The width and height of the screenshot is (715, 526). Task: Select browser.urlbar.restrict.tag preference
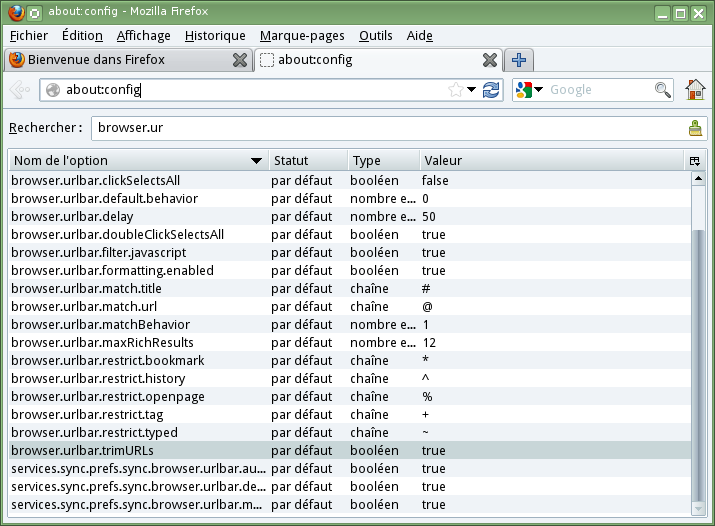coord(350,415)
